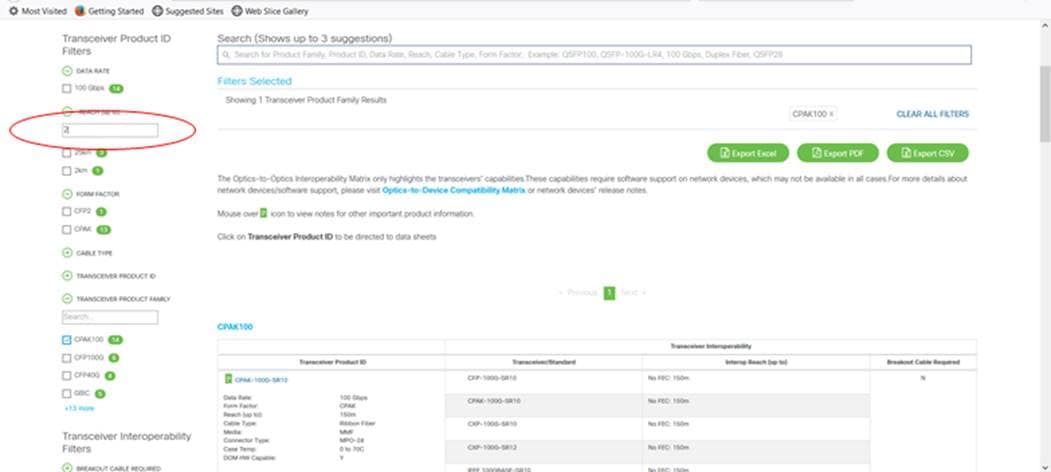Click the Transceiver/Standard column header

(x=544, y=362)
